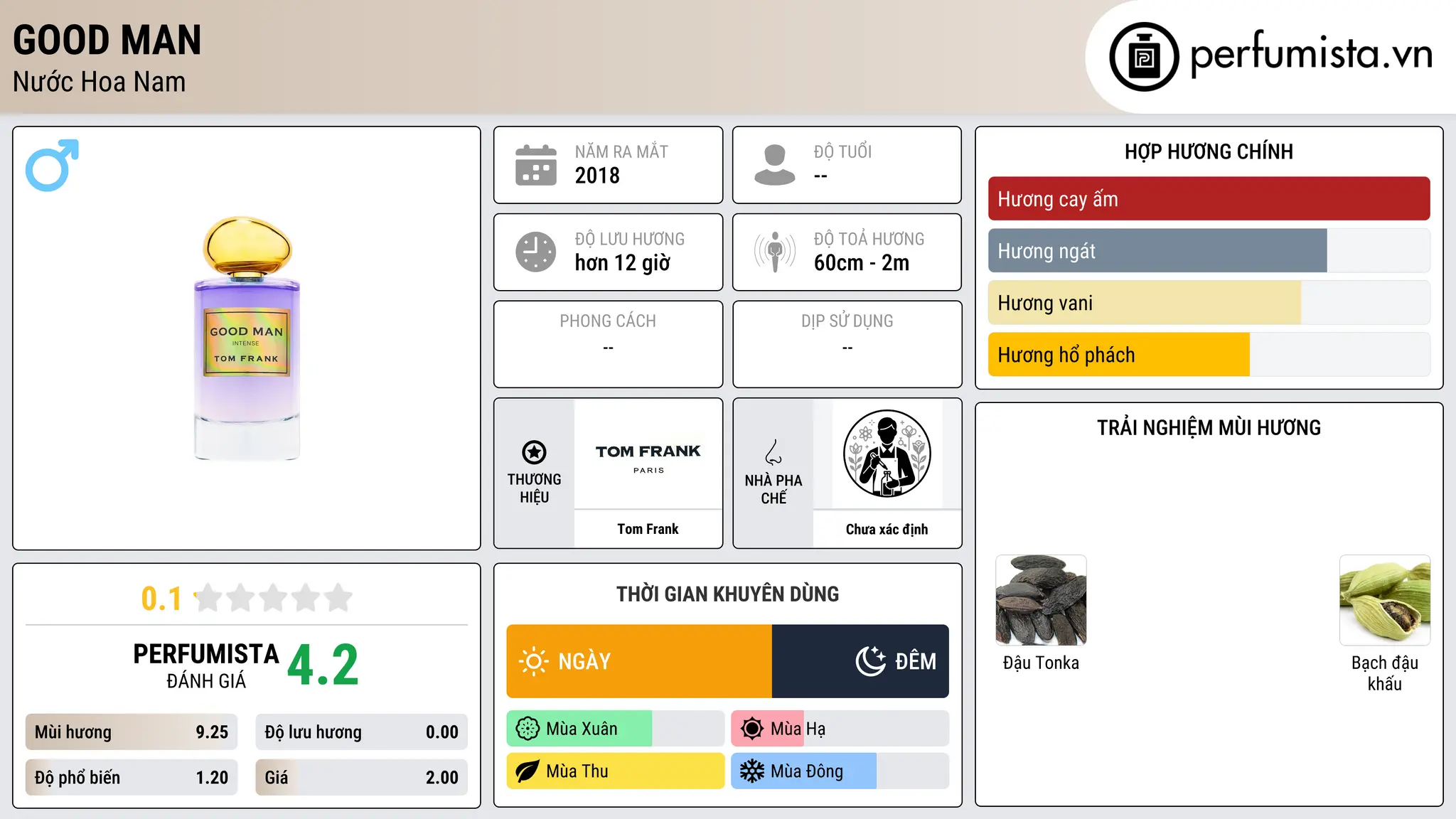Viewport: 1456px width, 819px height.
Task: Click the Độ Tuổi label
Action: pos(842,152)
